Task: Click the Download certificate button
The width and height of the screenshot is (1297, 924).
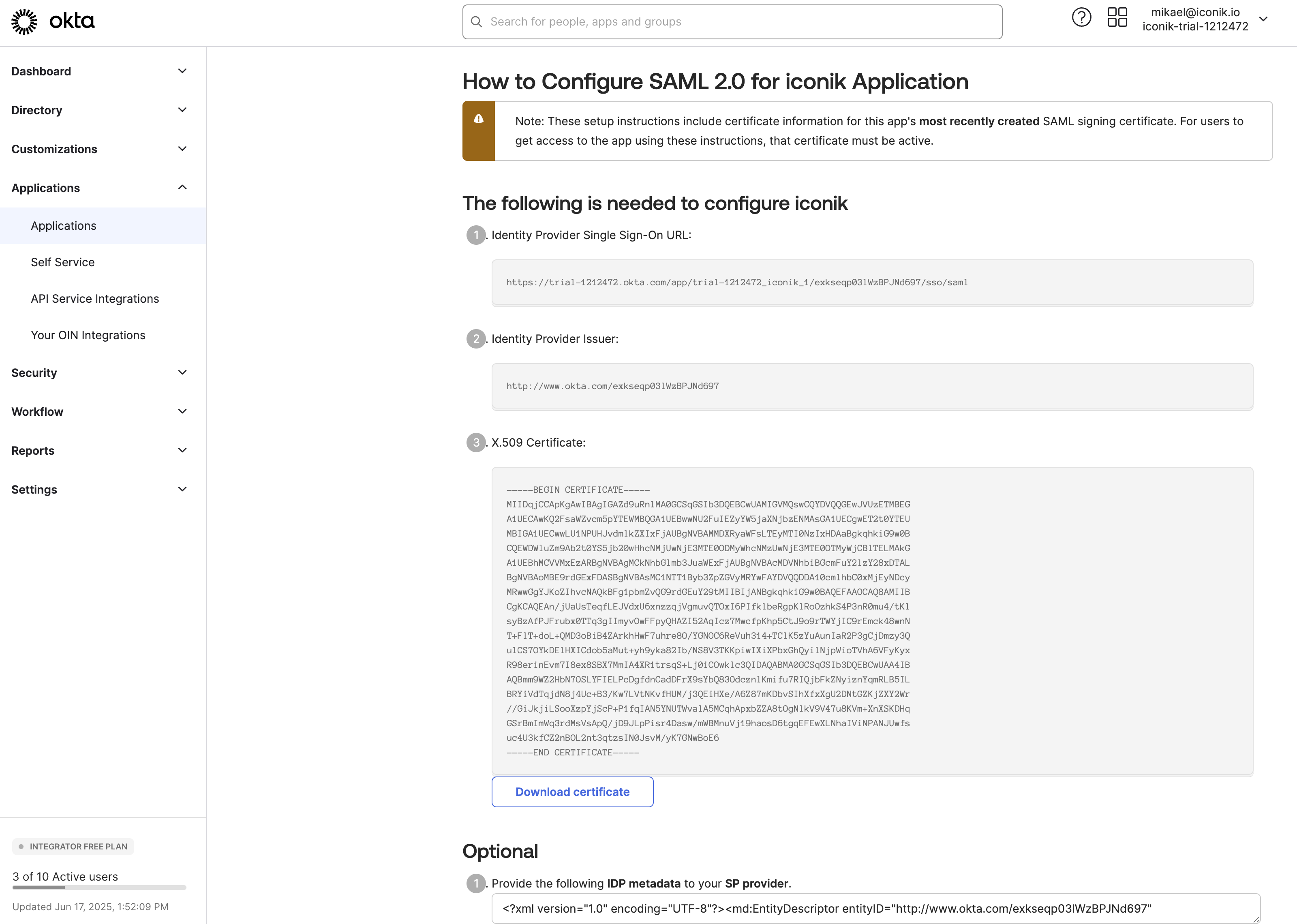Action: click(572, 792)
